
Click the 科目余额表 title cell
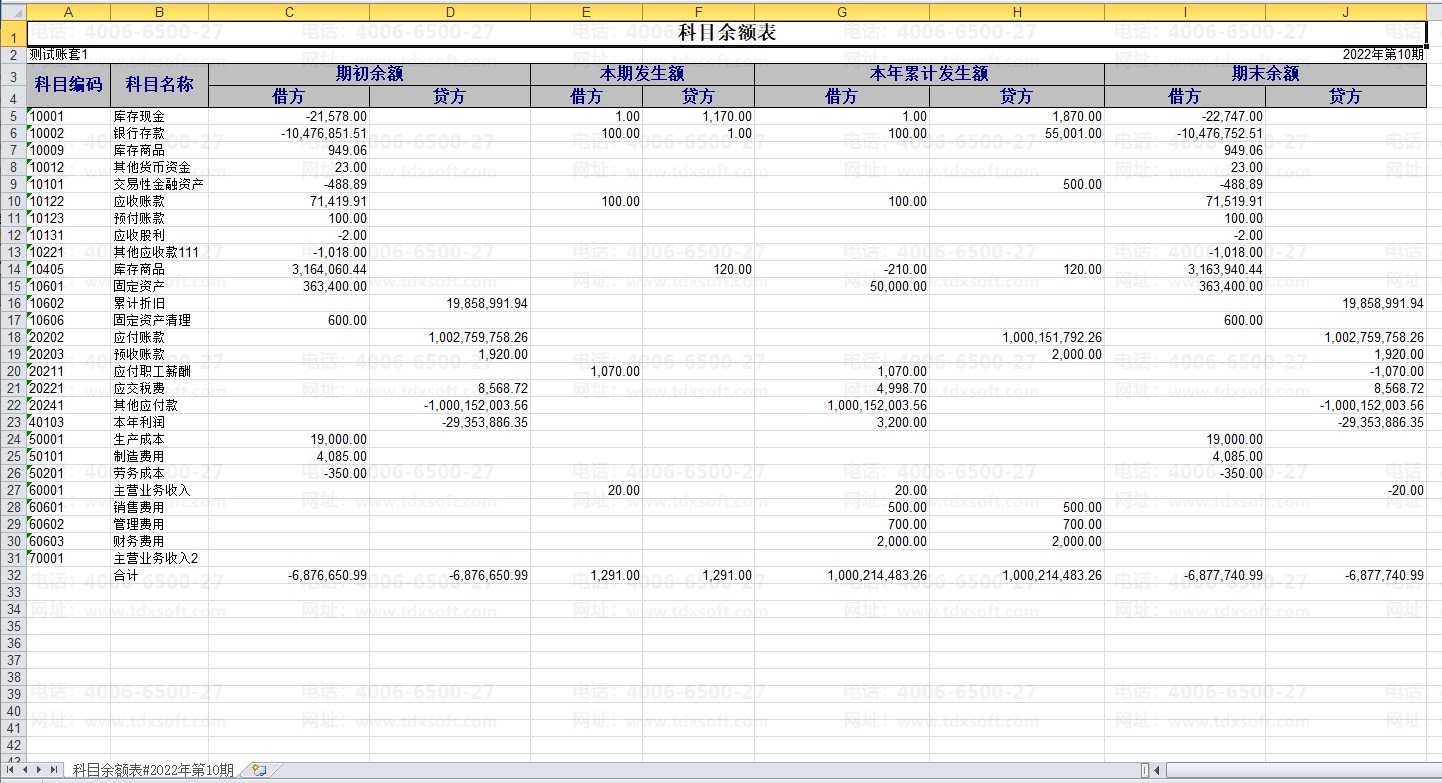[x=727, y=33]
